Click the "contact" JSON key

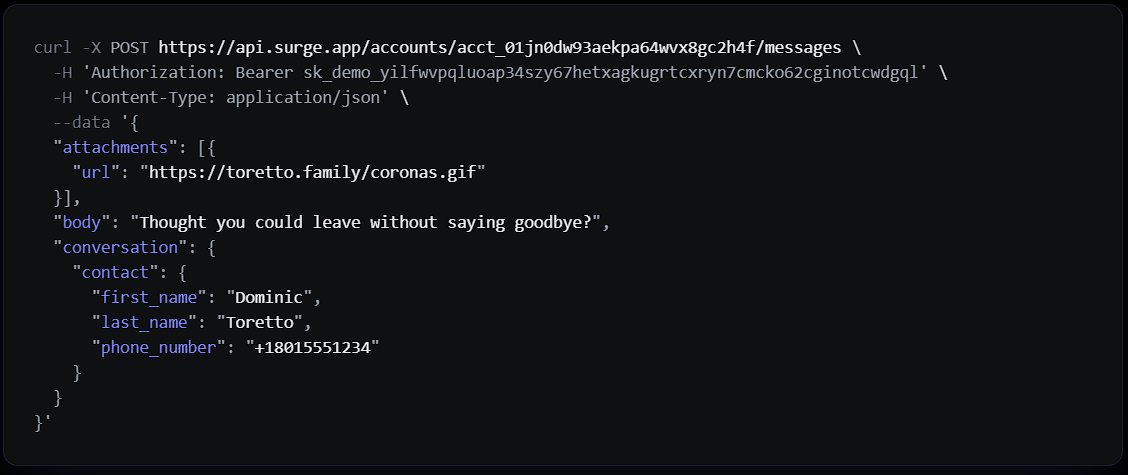click(x=115, y=273)
